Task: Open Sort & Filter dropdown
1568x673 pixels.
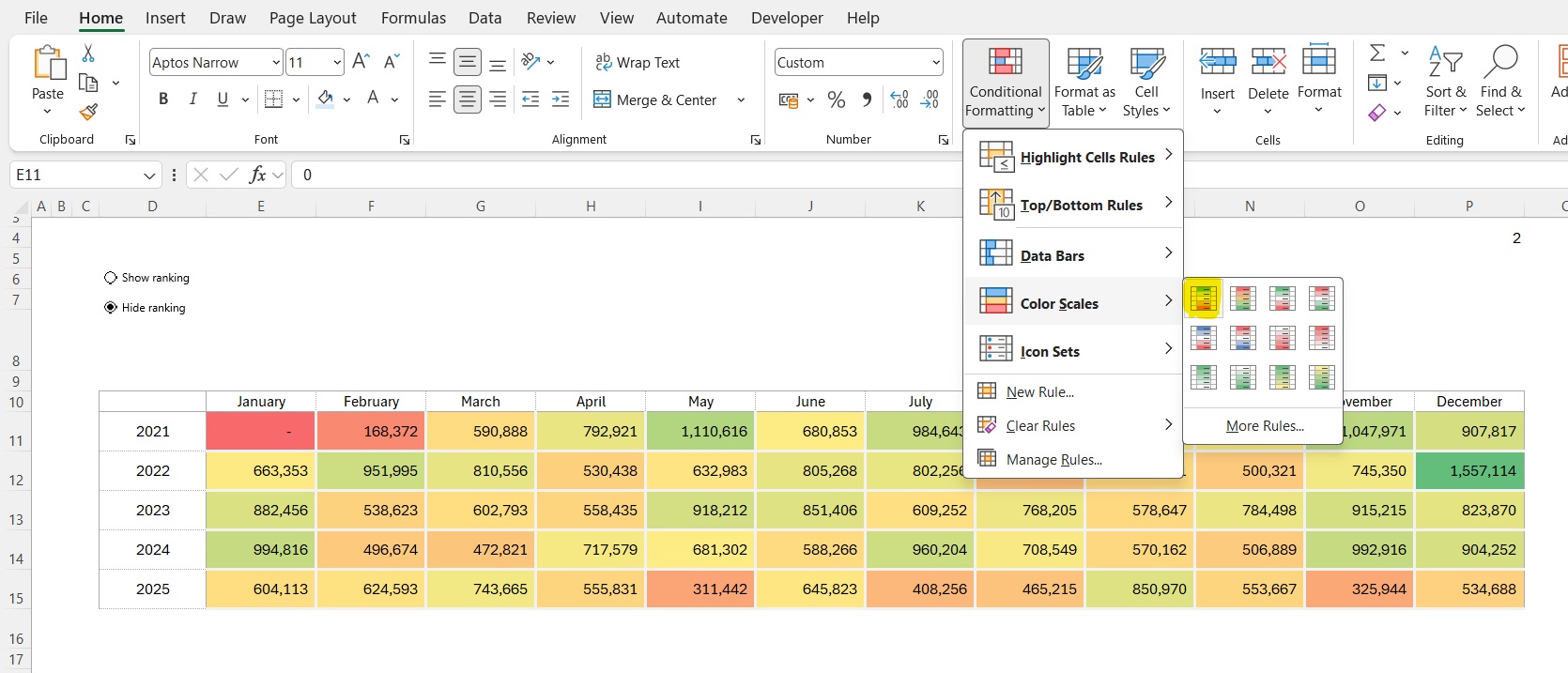Action: click(1445, 83)
